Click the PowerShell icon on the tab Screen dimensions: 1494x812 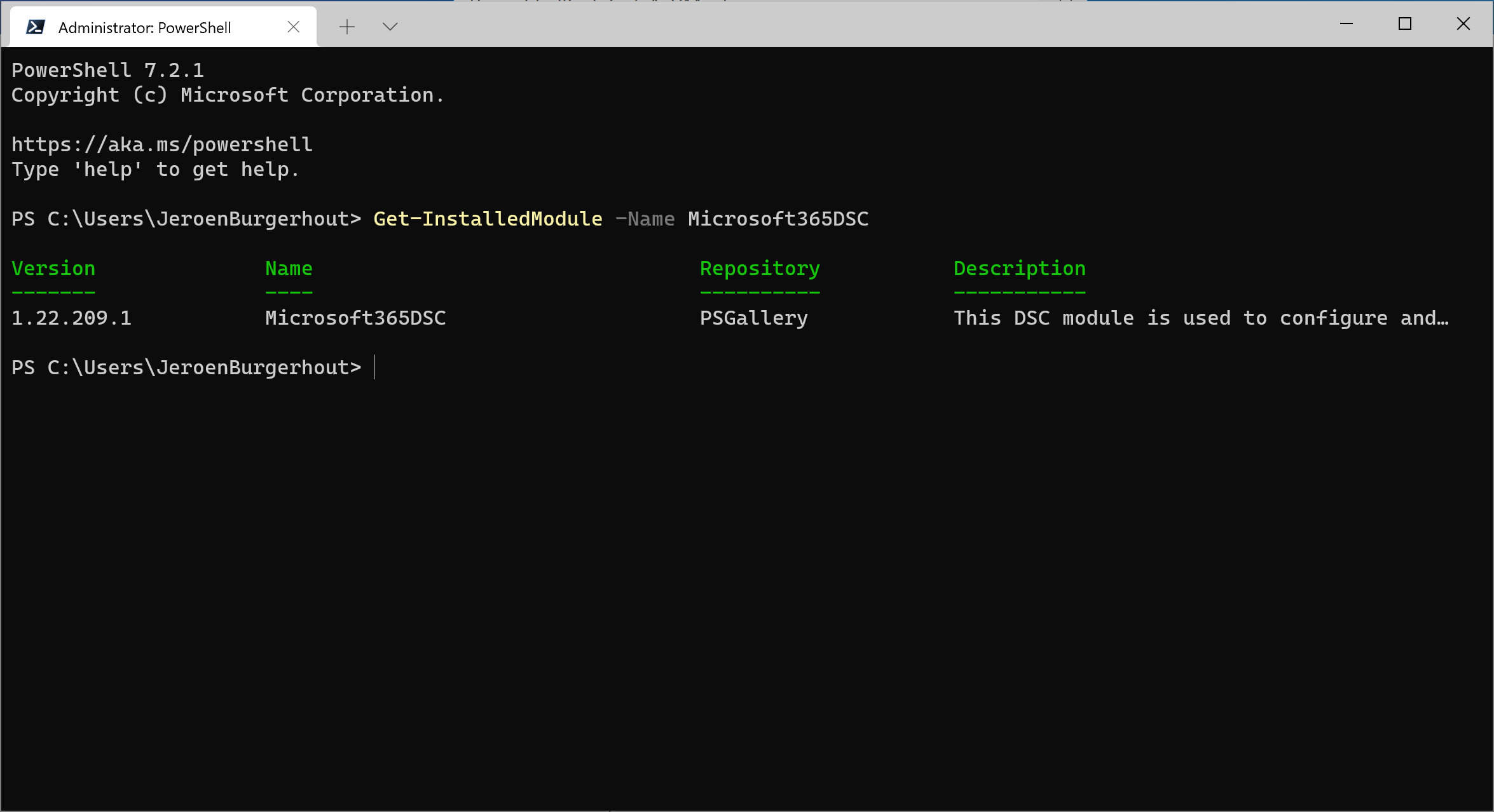coord(36,26)
